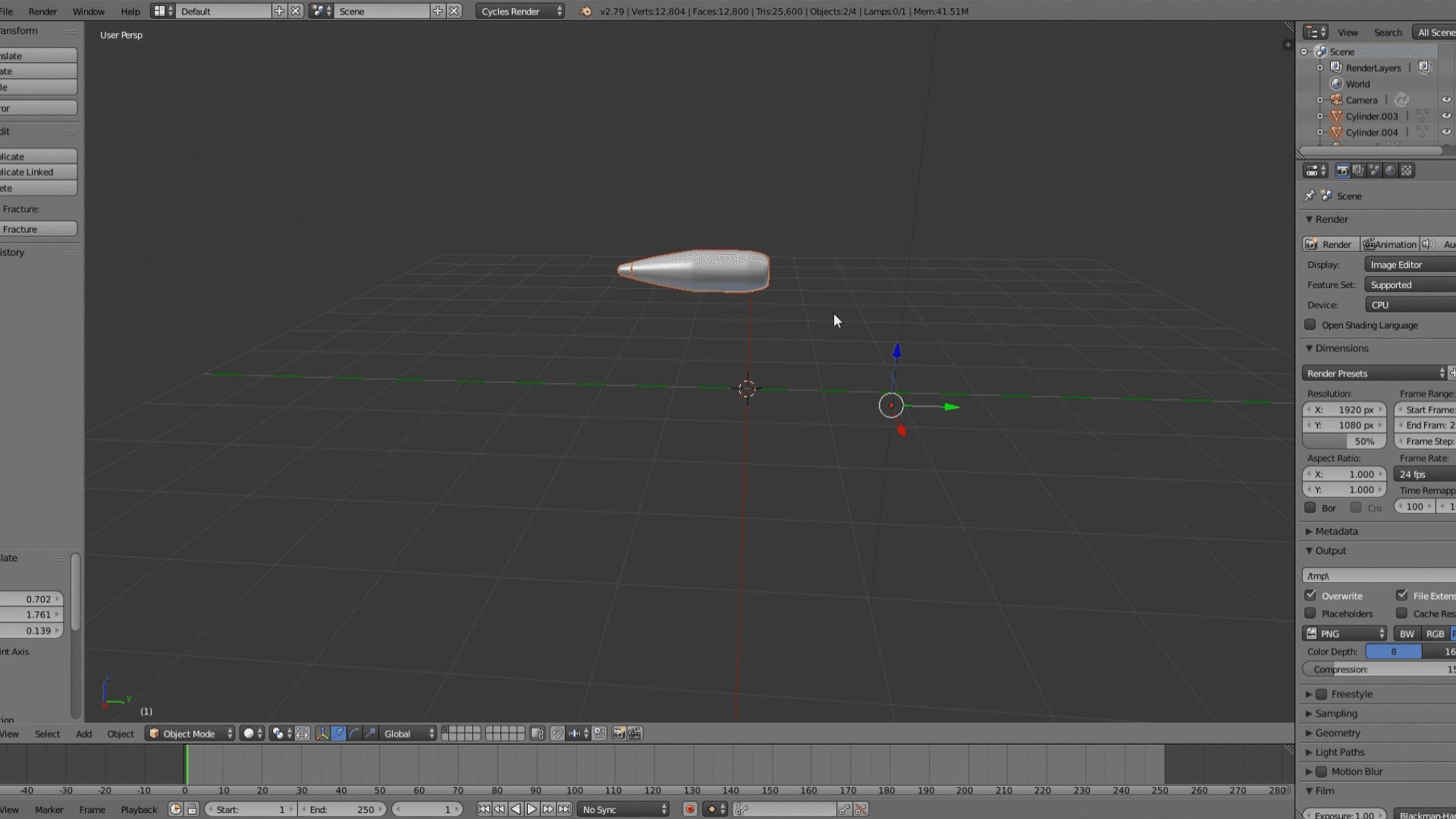The image size is (1456, 819).
Task: Uncheck the Overwrite output option
Action: click(x=1310, y=595)
